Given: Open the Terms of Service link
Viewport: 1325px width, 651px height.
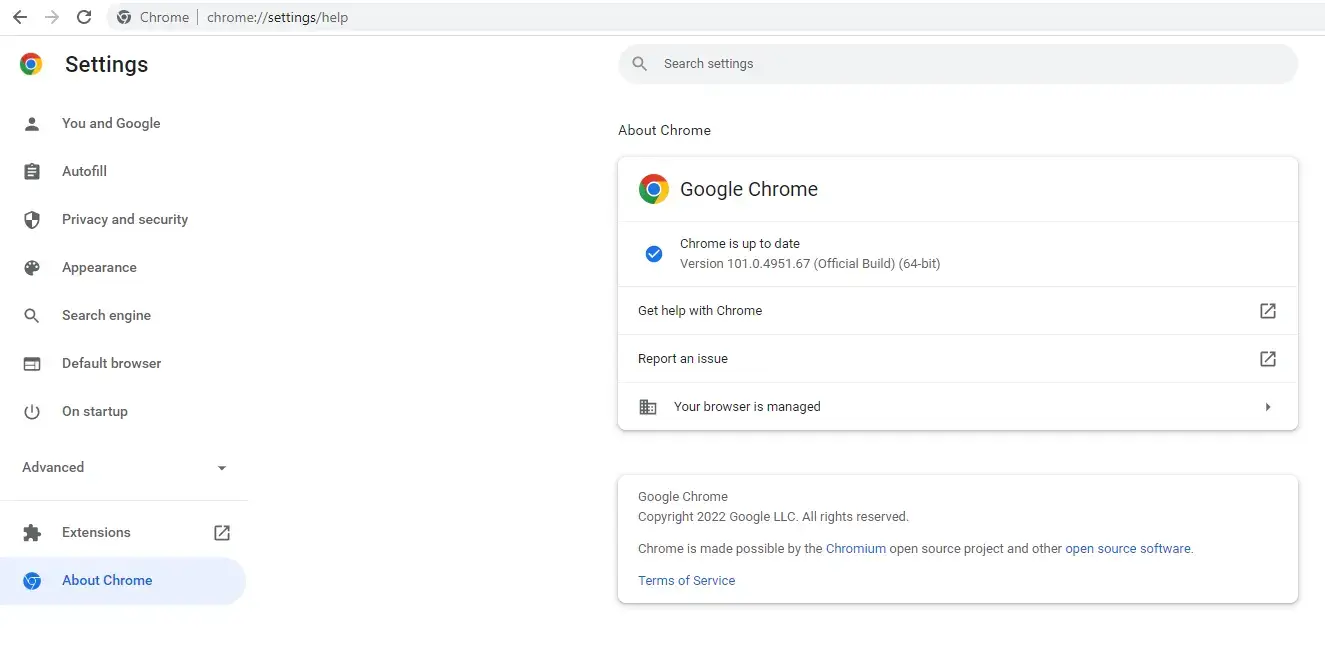Looking at the screenshot, I should pos(686,581).
